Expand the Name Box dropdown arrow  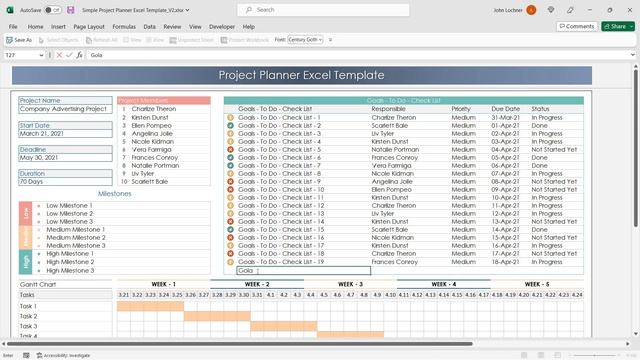click(x=41, y=55)
